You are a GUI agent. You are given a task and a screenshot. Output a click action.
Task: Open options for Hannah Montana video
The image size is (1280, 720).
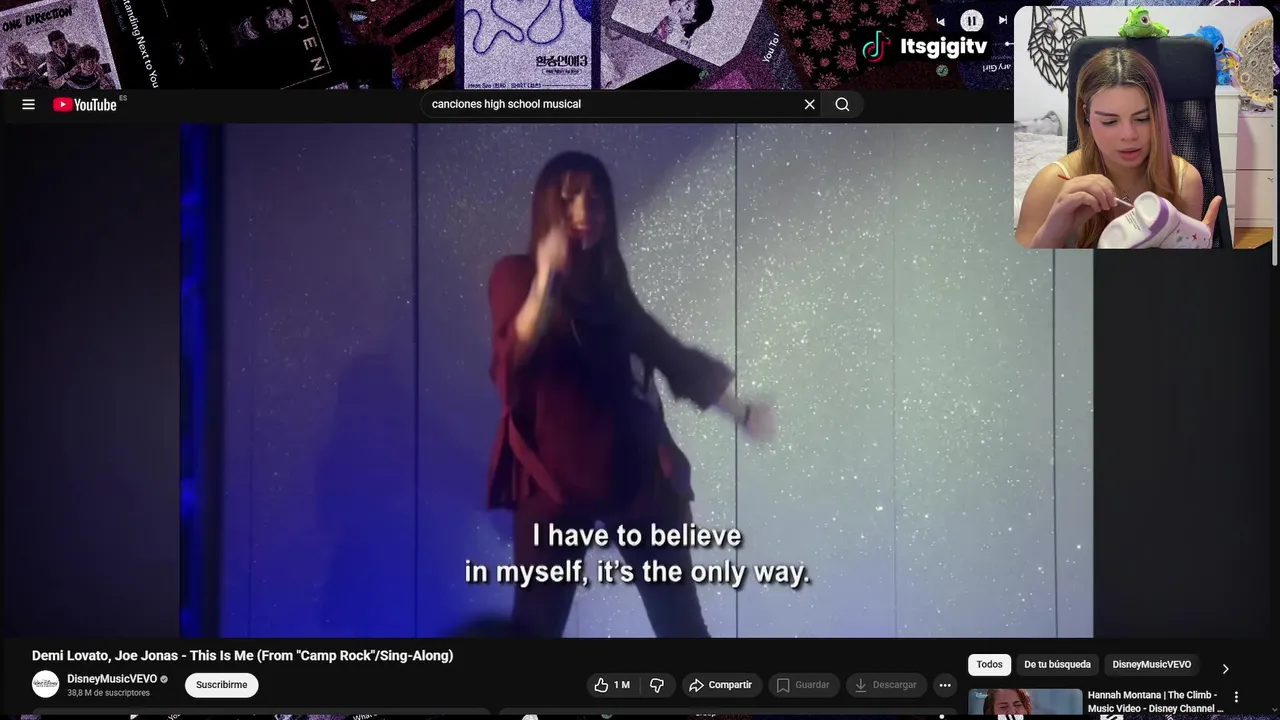pyautogui.click(x=1236, y=697)
